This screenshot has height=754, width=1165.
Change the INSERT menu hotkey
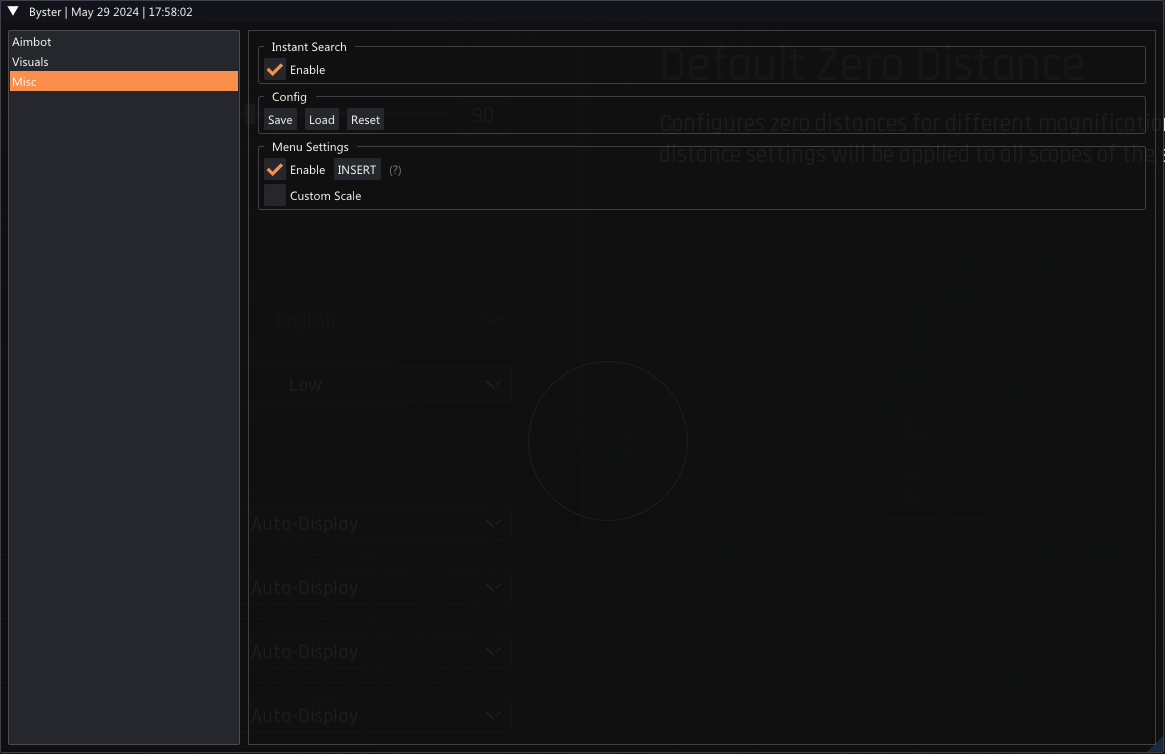point(357,170)
